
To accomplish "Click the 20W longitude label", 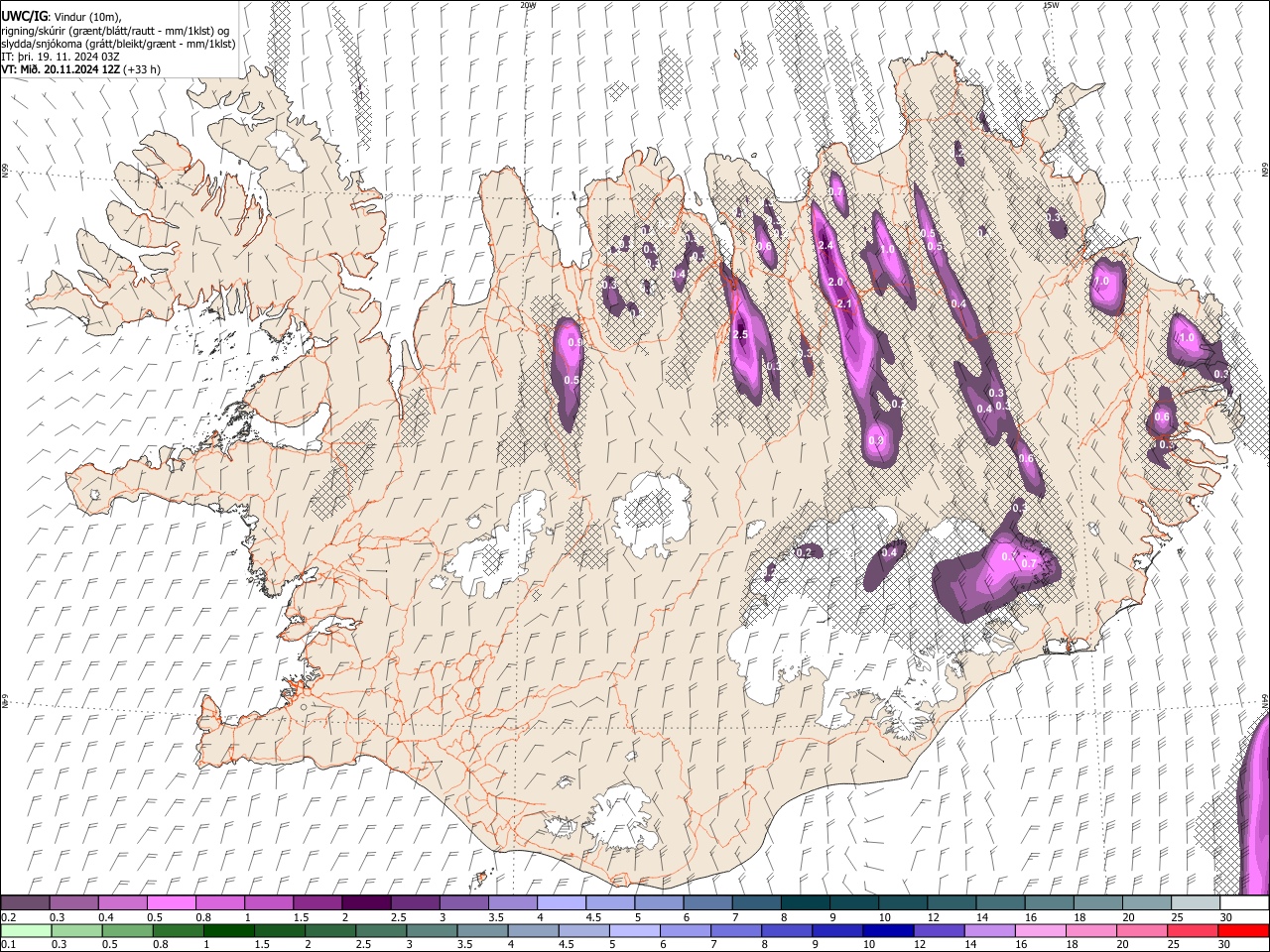I will [x=528, y=5].
